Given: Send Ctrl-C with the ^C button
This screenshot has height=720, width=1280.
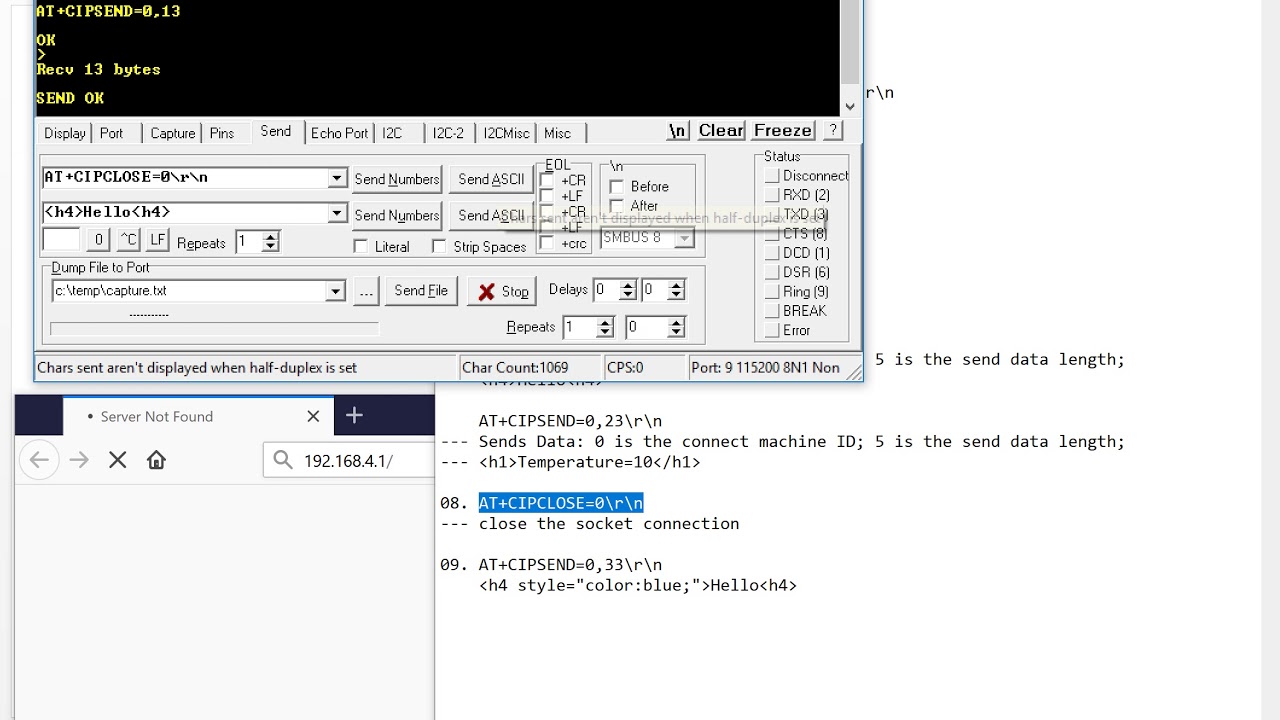Looking at the screenshot, I should tap(128, 240).
